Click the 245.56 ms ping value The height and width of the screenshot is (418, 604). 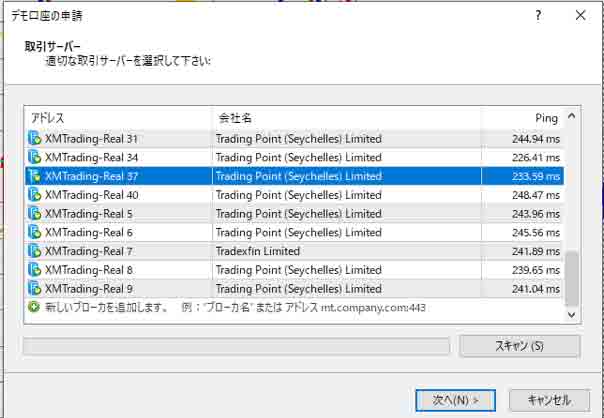coord(536,232)
